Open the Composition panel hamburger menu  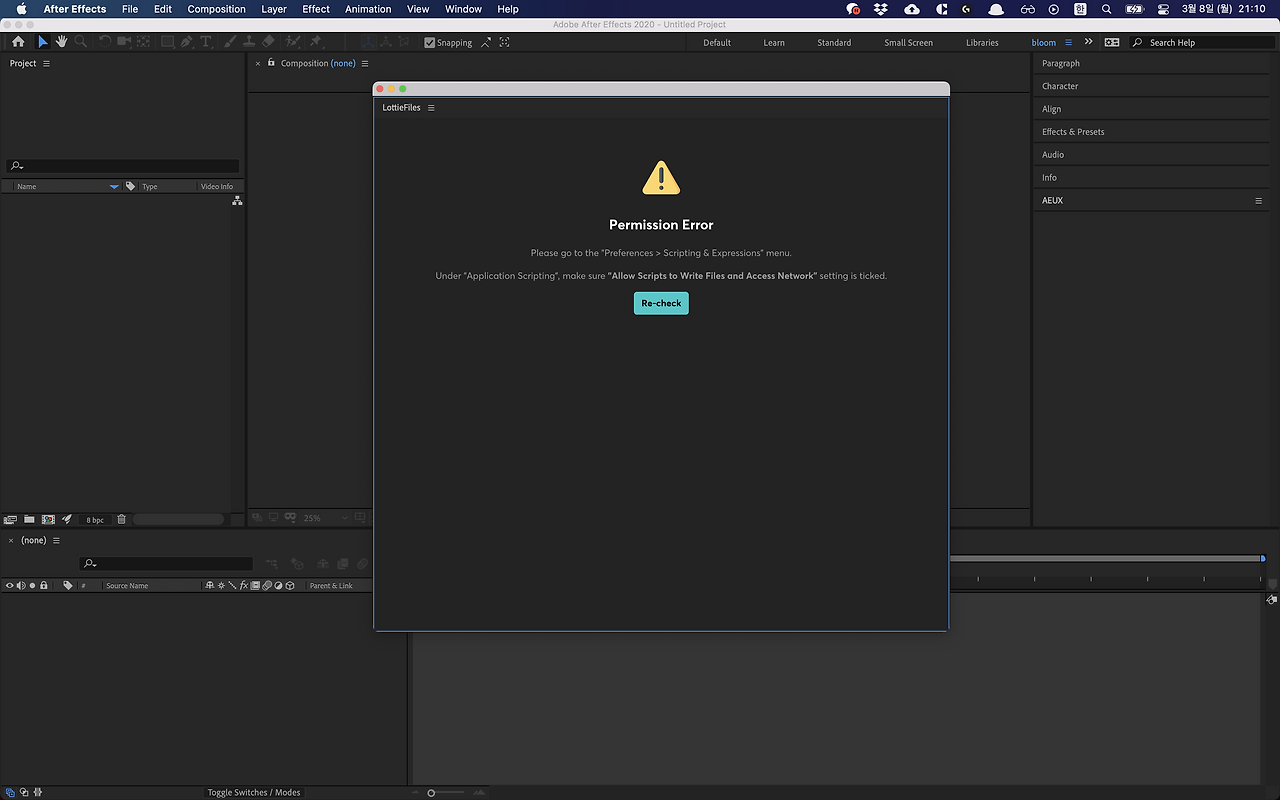(x=365, y=63)
